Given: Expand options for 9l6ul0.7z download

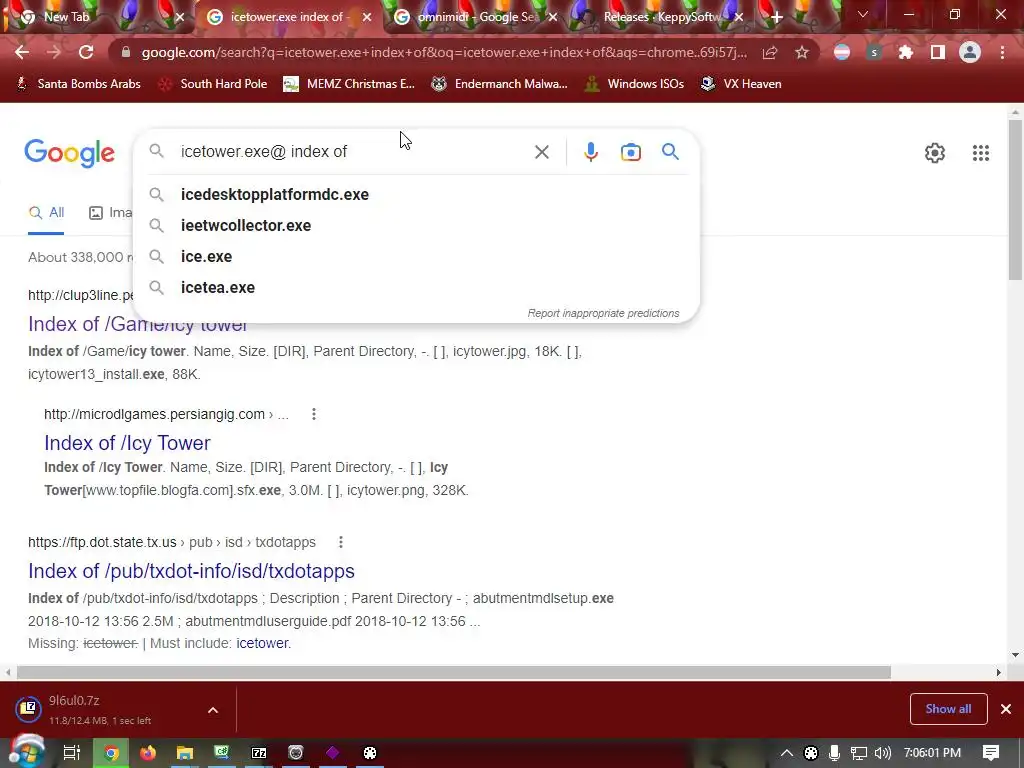Looking at the screenshot, I should point(213,710).
